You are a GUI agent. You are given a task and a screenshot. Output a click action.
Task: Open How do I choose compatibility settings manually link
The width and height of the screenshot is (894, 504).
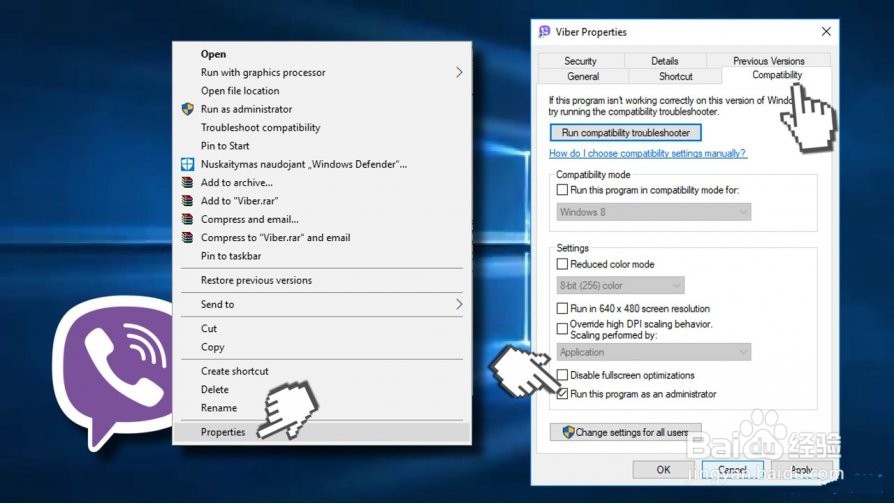pos(648,153)
